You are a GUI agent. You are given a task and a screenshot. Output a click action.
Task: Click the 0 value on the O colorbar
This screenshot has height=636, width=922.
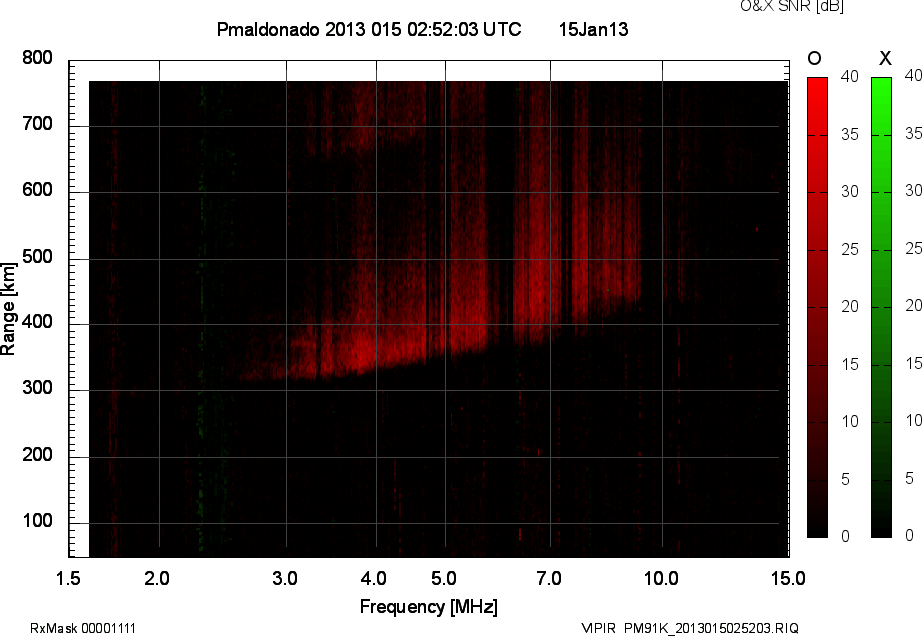(846, 536)
